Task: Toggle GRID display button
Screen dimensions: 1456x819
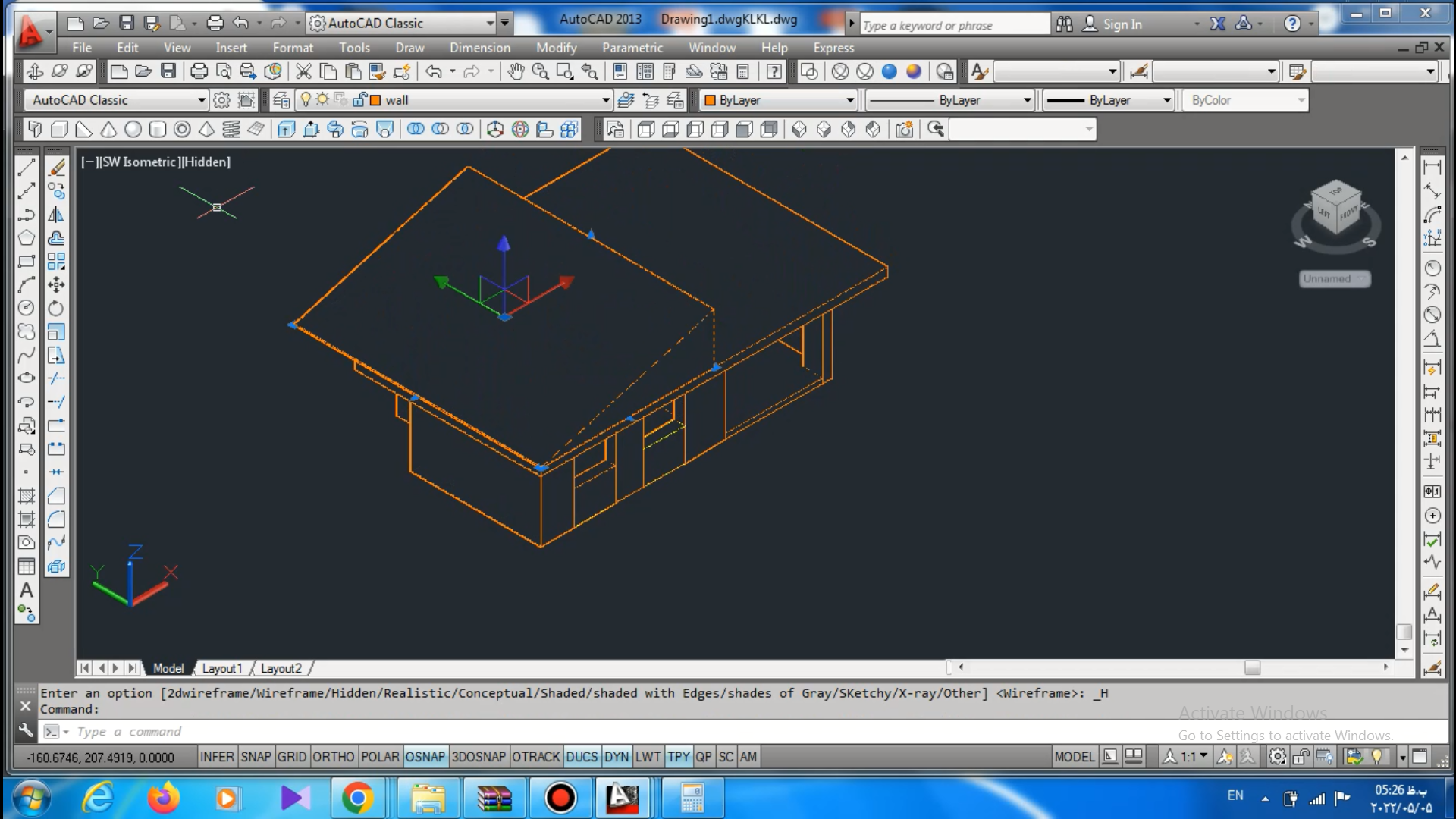Action: [x=291, y=757]
